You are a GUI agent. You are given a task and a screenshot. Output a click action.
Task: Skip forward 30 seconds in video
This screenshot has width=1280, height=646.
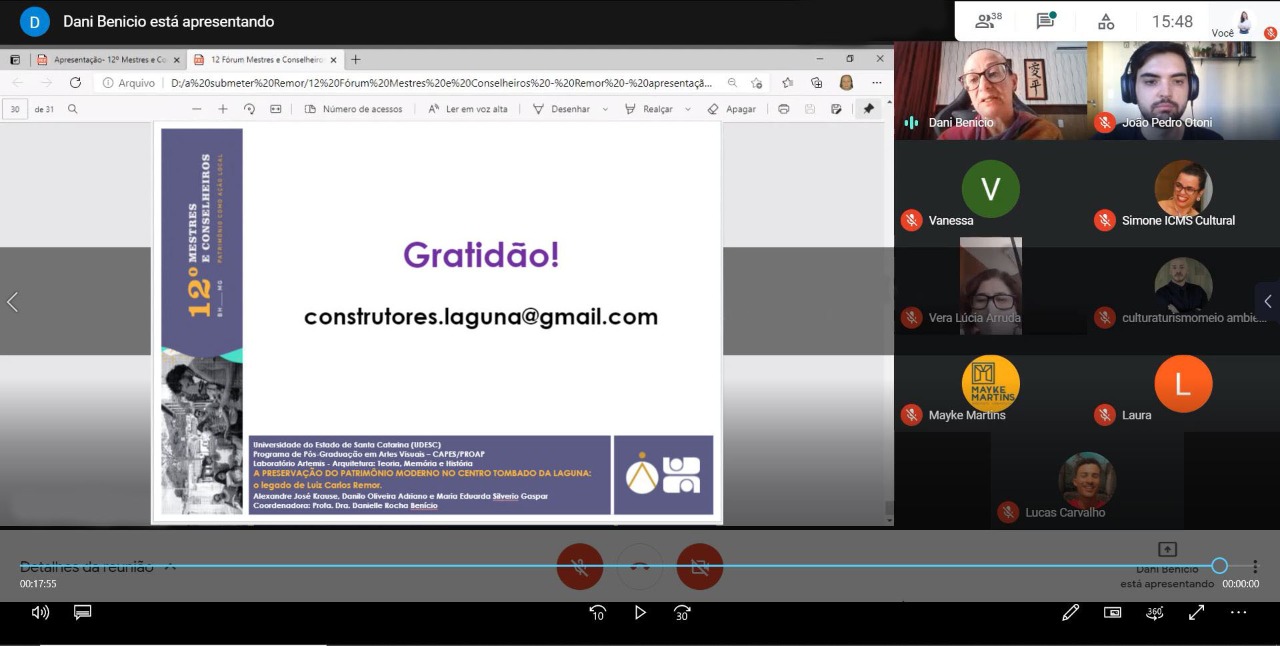(x=682, y=613)
